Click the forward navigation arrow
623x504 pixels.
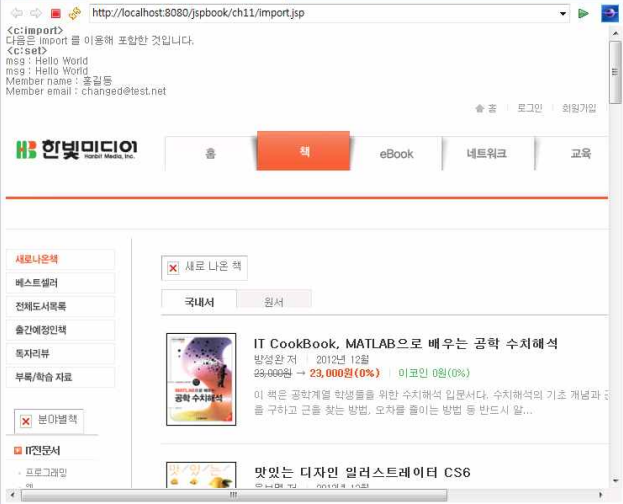36,13
